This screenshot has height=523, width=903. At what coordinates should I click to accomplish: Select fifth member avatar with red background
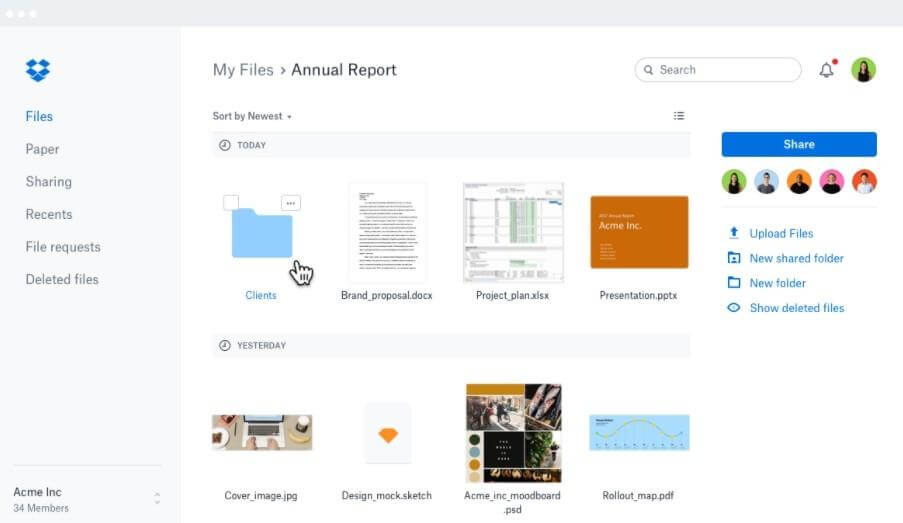[864, 181]
